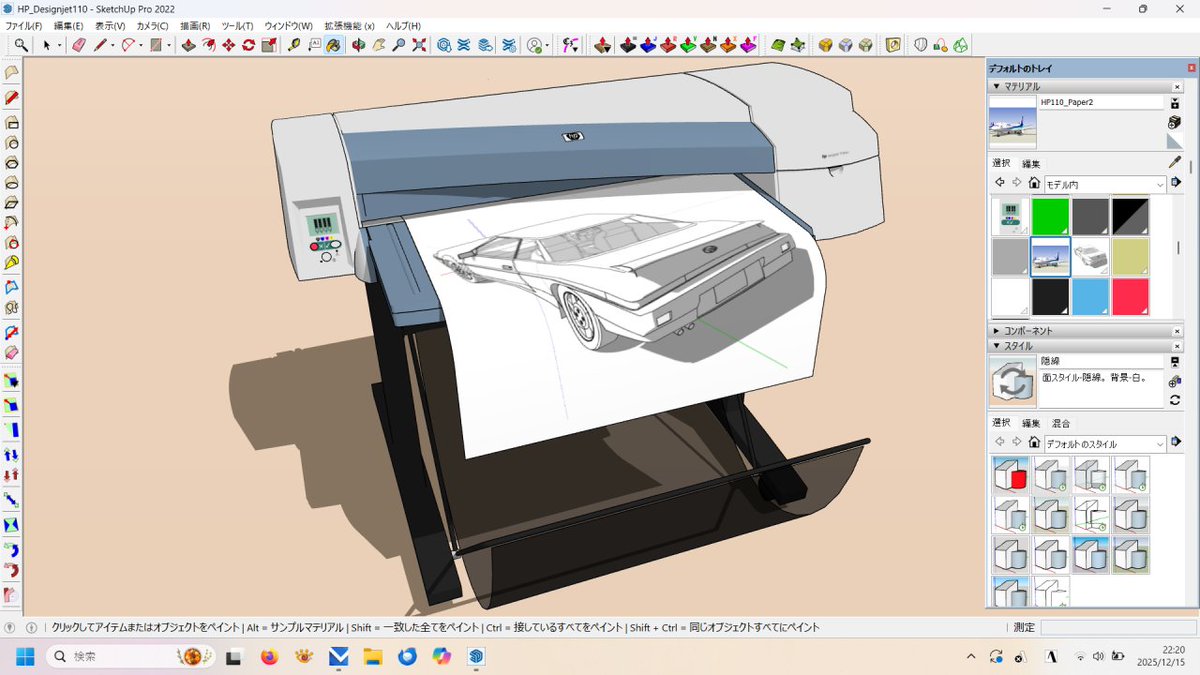
Task: Open the カメラ(C) menu
Action: point(152,25)
